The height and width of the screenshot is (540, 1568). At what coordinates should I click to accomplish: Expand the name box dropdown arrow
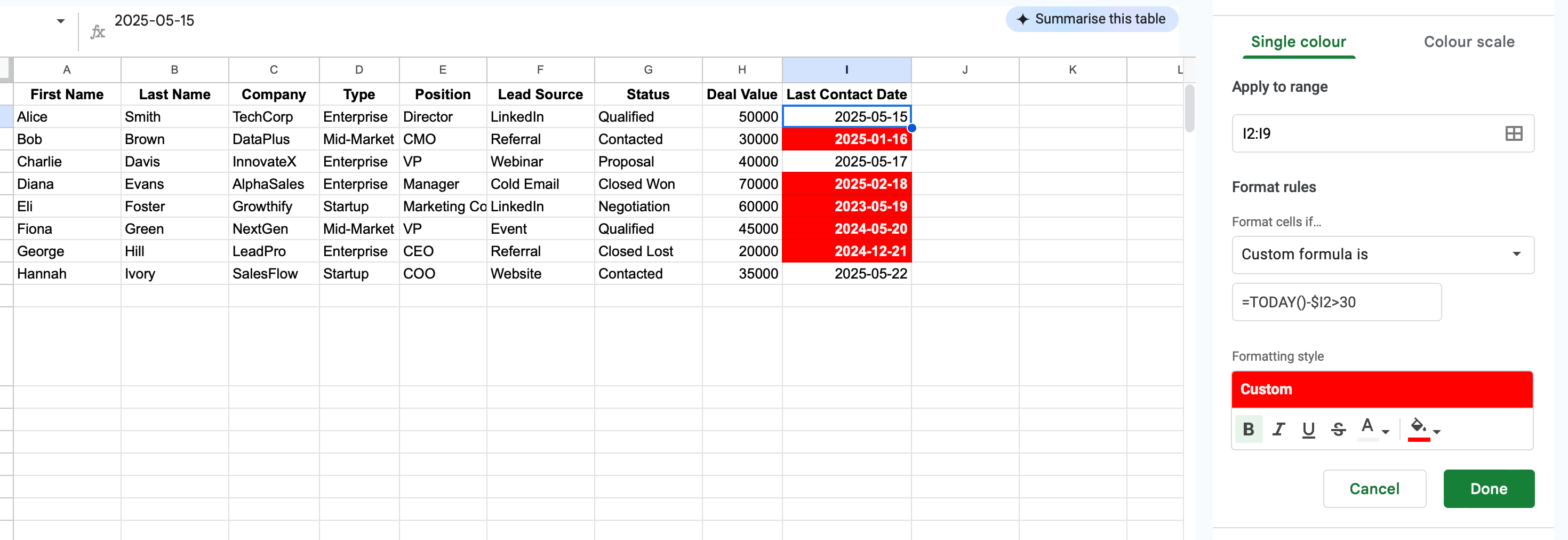60,21
